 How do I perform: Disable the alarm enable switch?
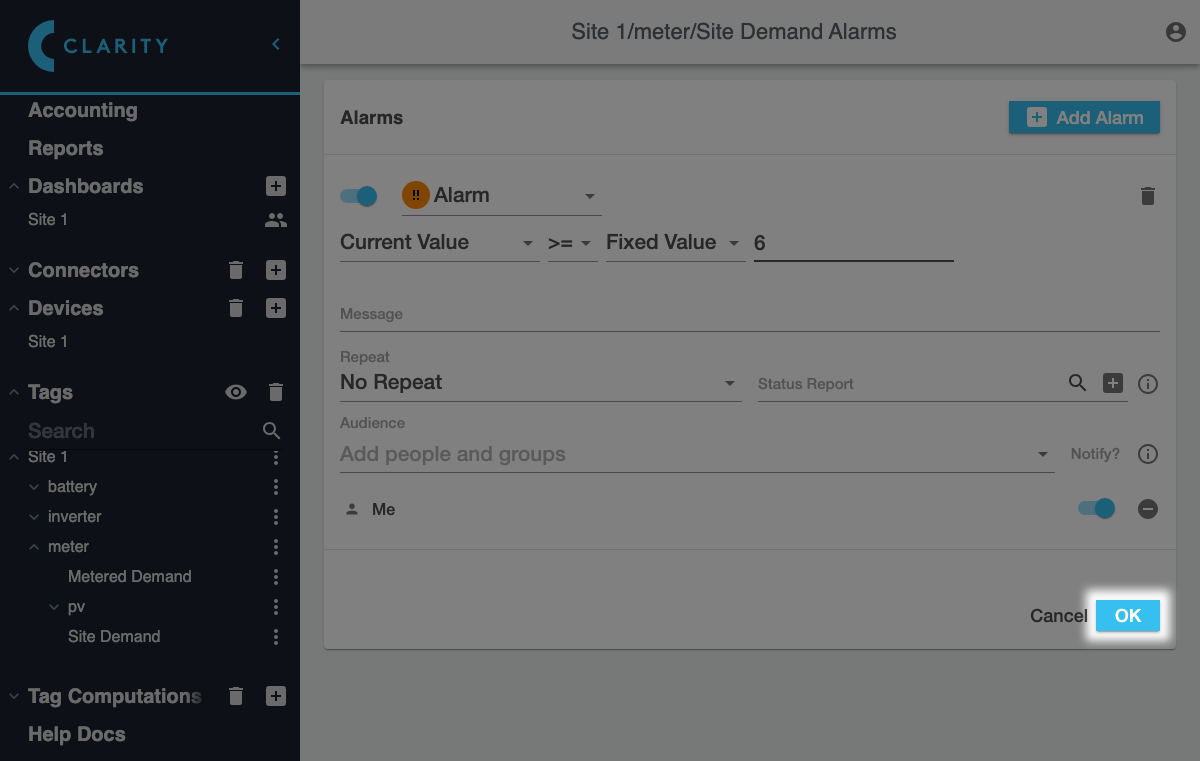[x=359, y=196]
